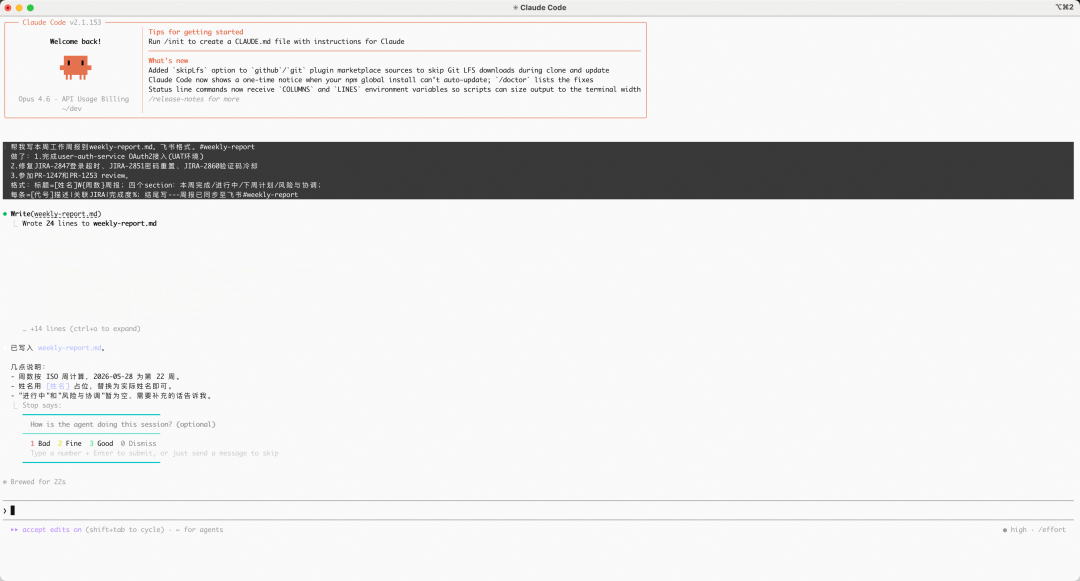Click the ⌥⌘2 shortcut indicator in title bar
The height and width of the screenshot is (581, 1080).
1064,7
